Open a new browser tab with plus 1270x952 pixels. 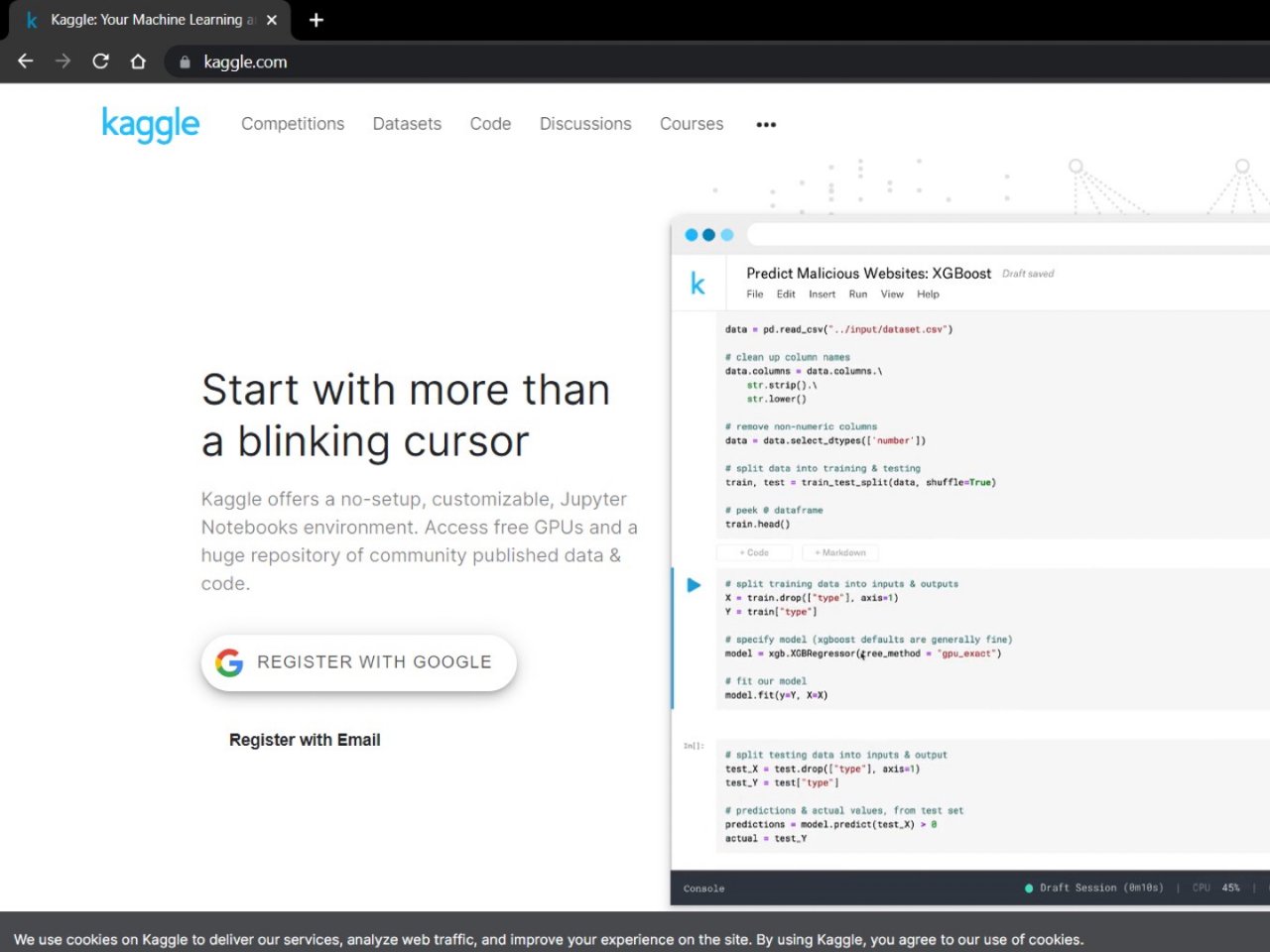pyautogui.click(x=317, y=20)
